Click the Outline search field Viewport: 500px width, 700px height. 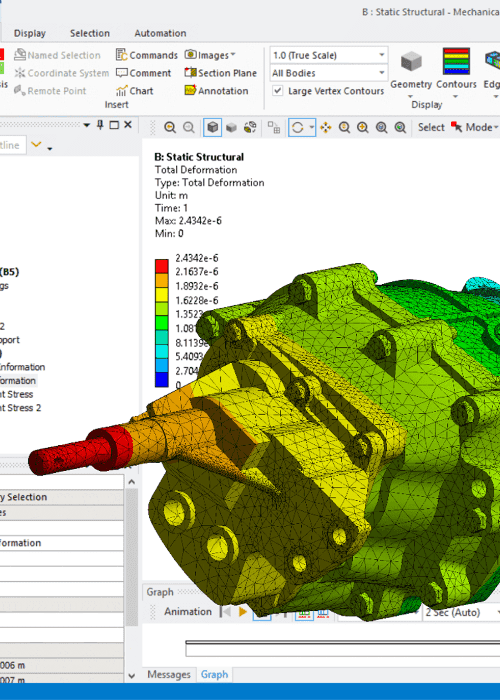[x=12, y=145]
